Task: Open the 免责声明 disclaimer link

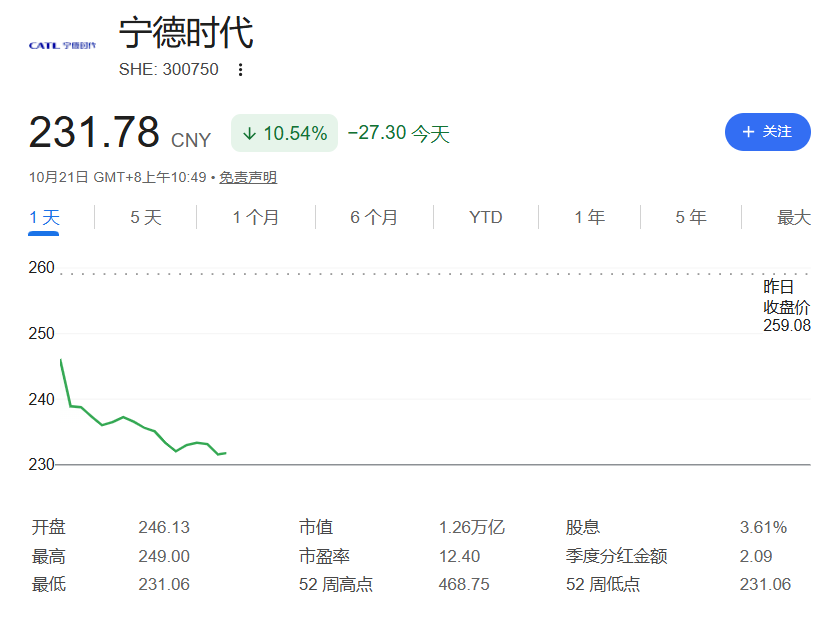Action: [x=248, y=177]
